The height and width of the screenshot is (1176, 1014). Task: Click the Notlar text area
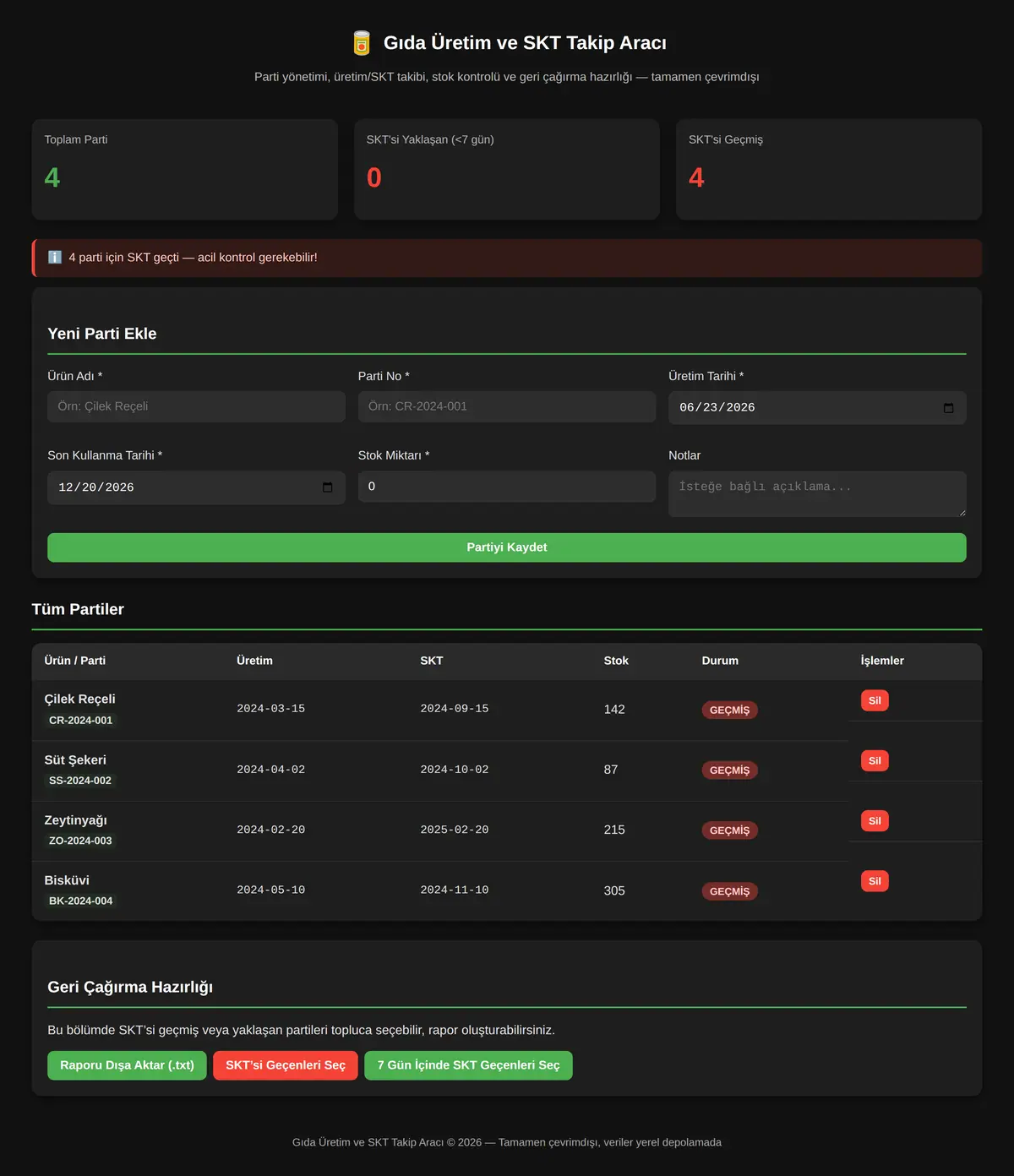(x=817, y=494)
